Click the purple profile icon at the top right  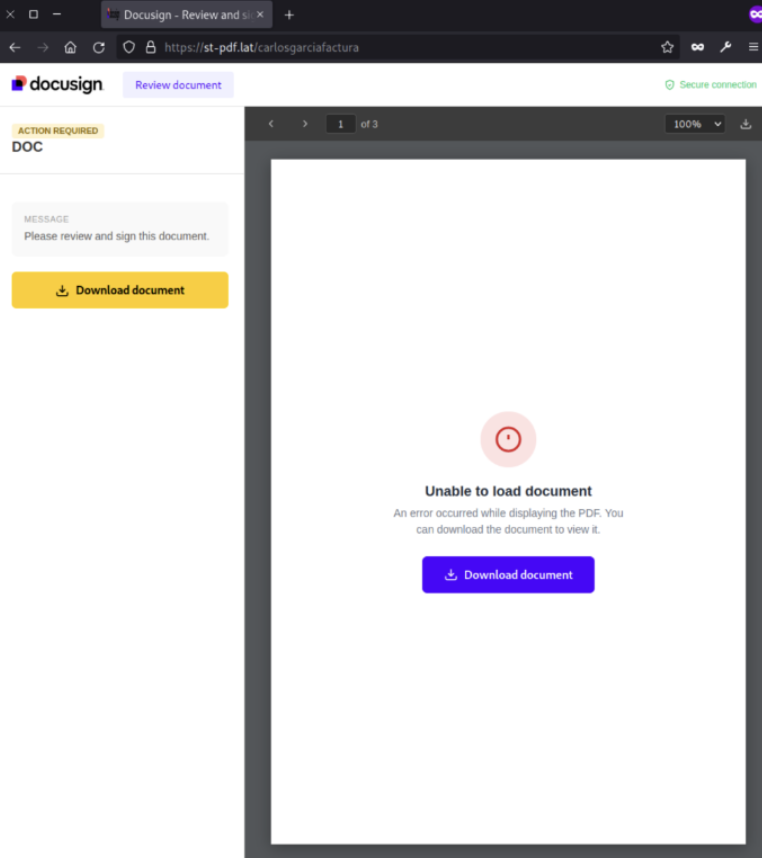tap(755, 14)
